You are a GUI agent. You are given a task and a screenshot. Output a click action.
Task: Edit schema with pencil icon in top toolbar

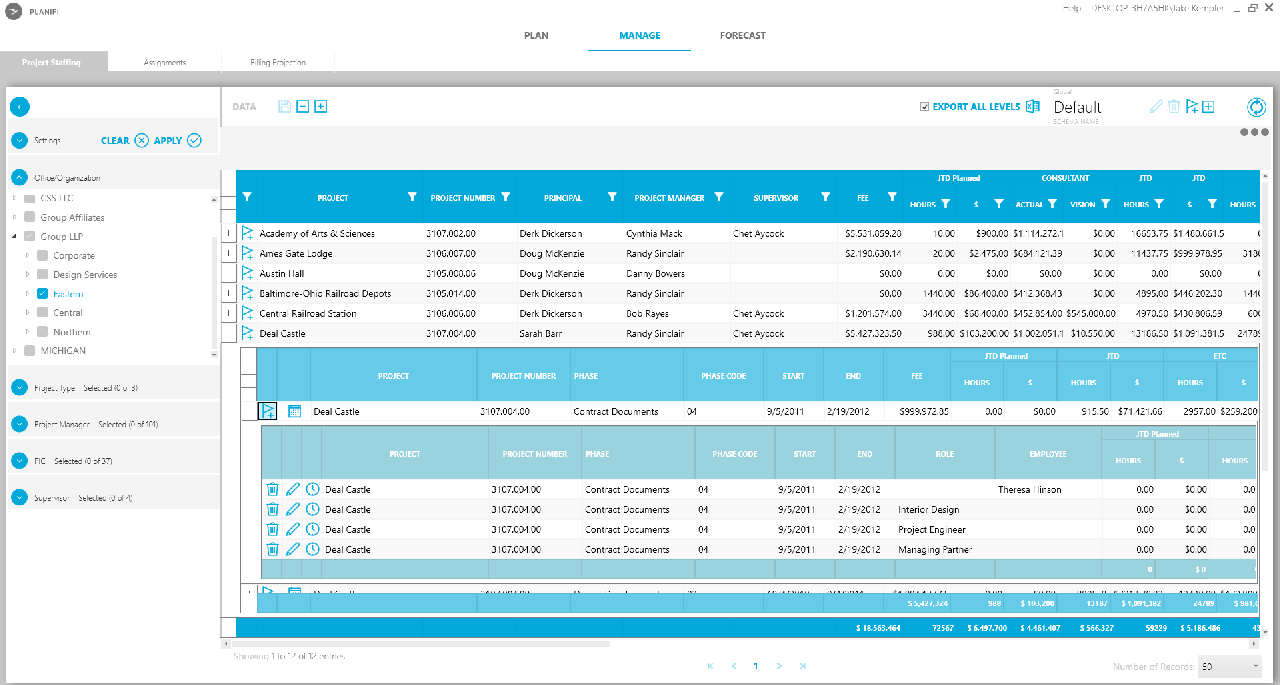point(1157,106)
